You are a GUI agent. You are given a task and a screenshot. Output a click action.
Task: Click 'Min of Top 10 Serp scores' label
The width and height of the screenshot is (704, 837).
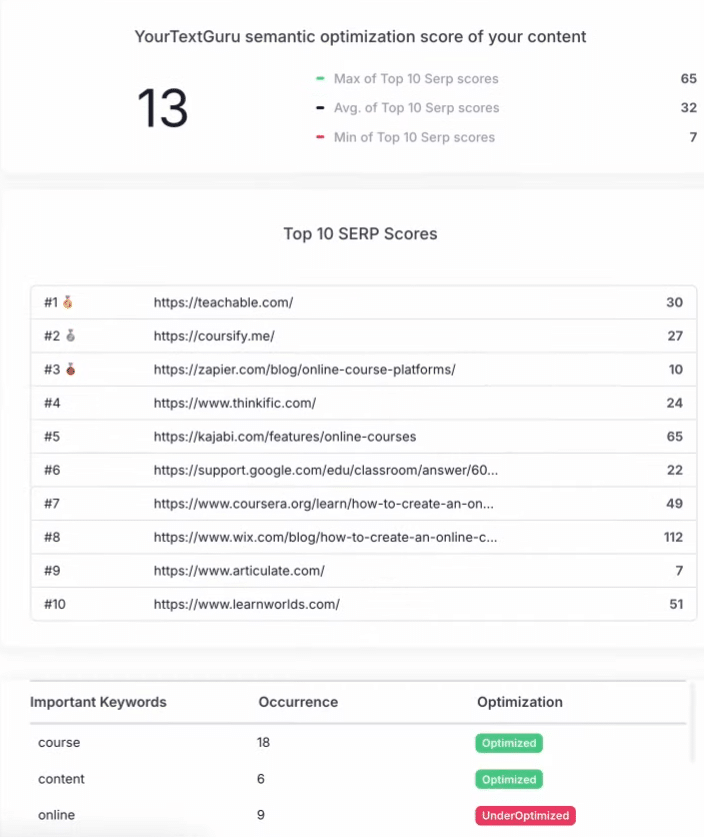(414, 137)
